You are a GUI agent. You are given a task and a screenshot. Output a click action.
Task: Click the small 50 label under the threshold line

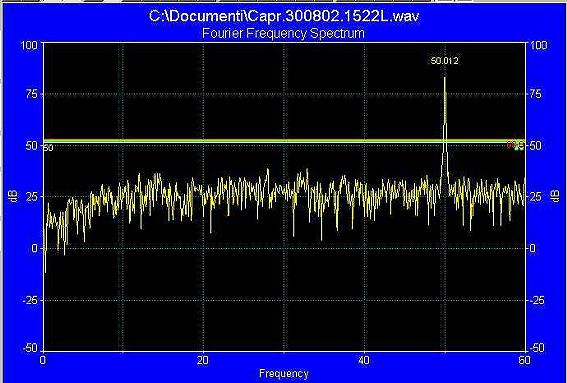48,148
